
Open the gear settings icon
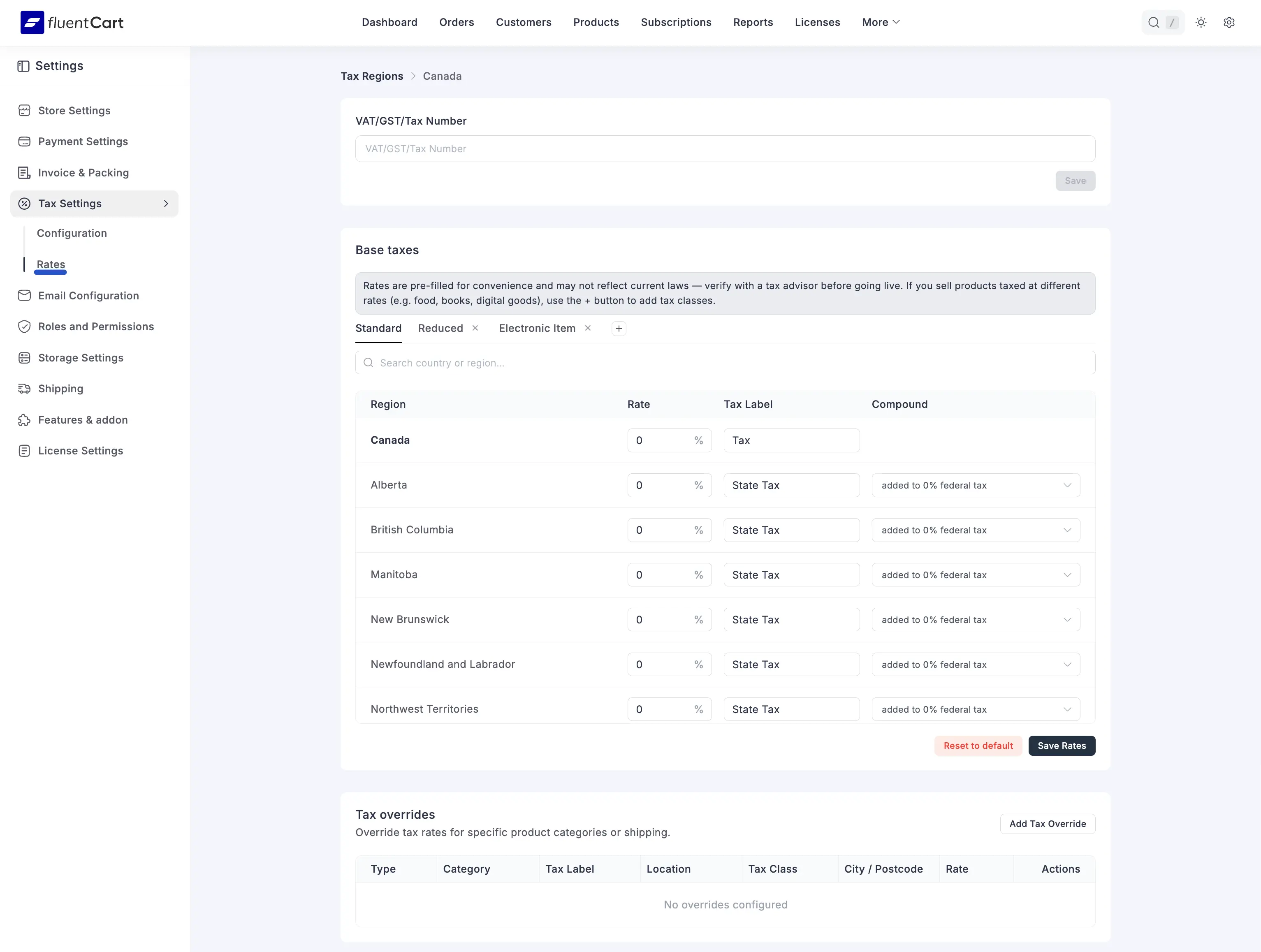click(x=1229, y=22)
